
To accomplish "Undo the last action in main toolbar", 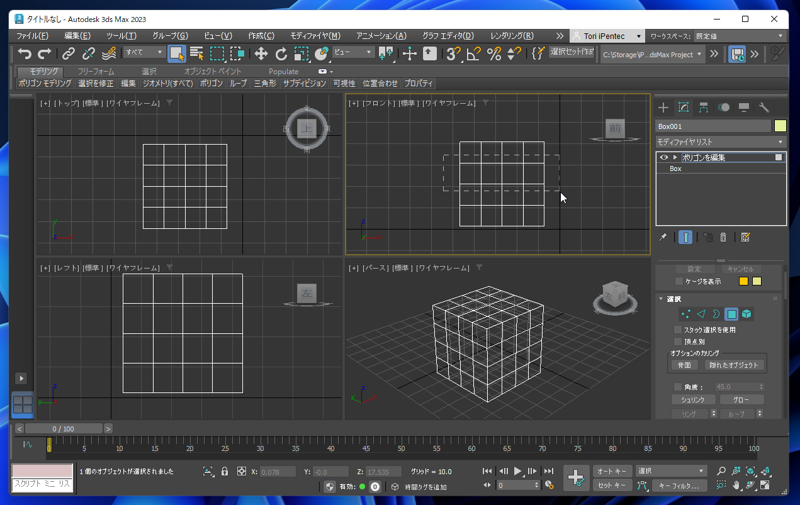I will click(x=24, y=54).
